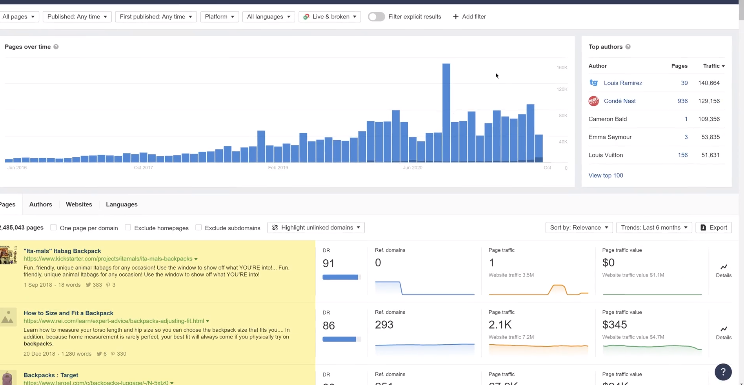This screenshot has height=385, width=744.
Task: Click the document icon on Export button
Action: point(703,227)
